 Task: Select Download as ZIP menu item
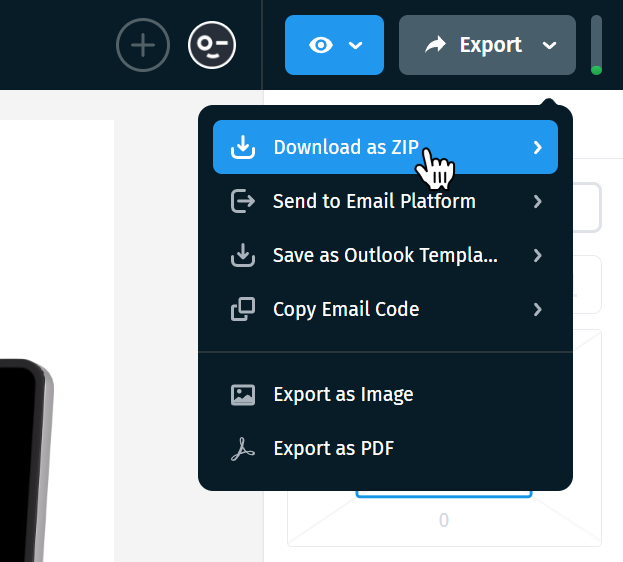coord(385,147)
